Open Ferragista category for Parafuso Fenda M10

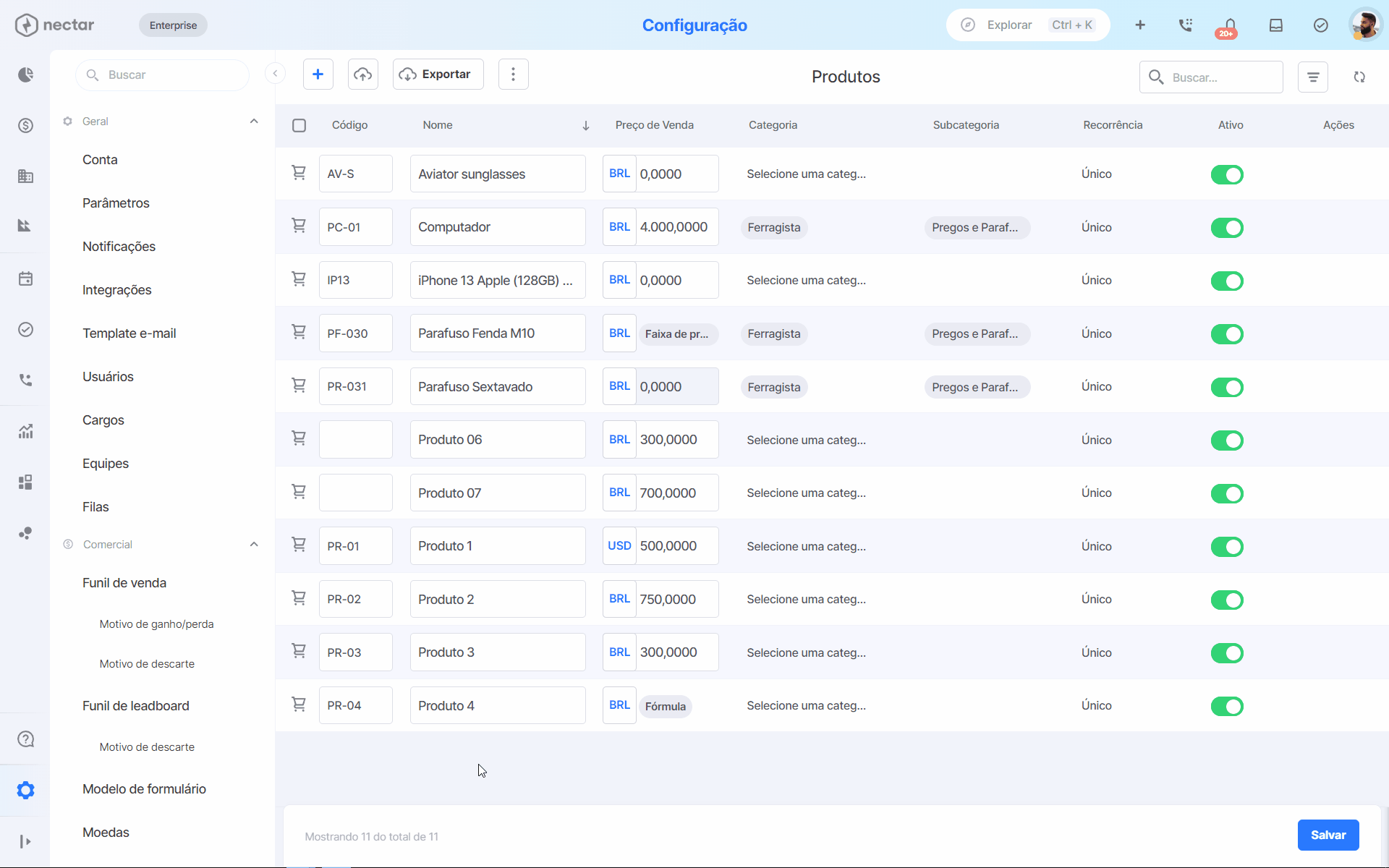(x=774, y=334)
